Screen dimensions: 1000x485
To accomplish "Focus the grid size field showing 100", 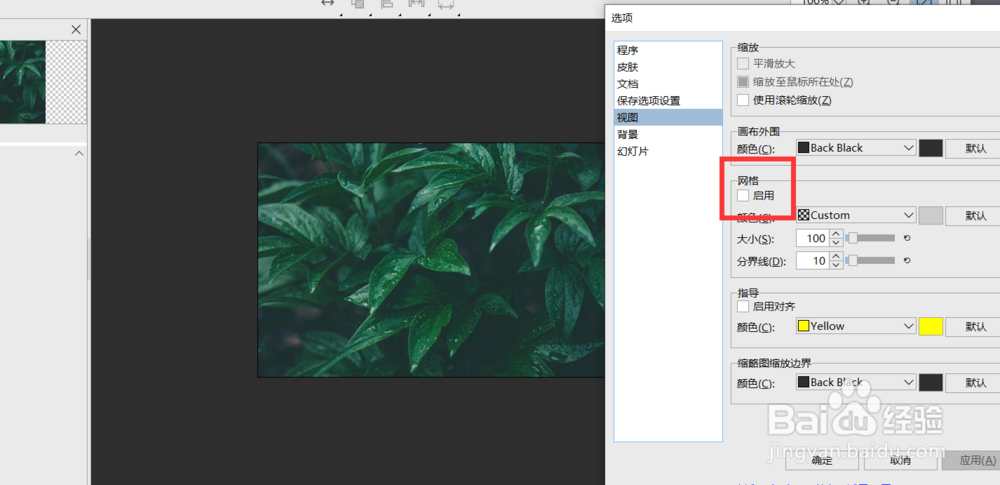I will [812, 238].
